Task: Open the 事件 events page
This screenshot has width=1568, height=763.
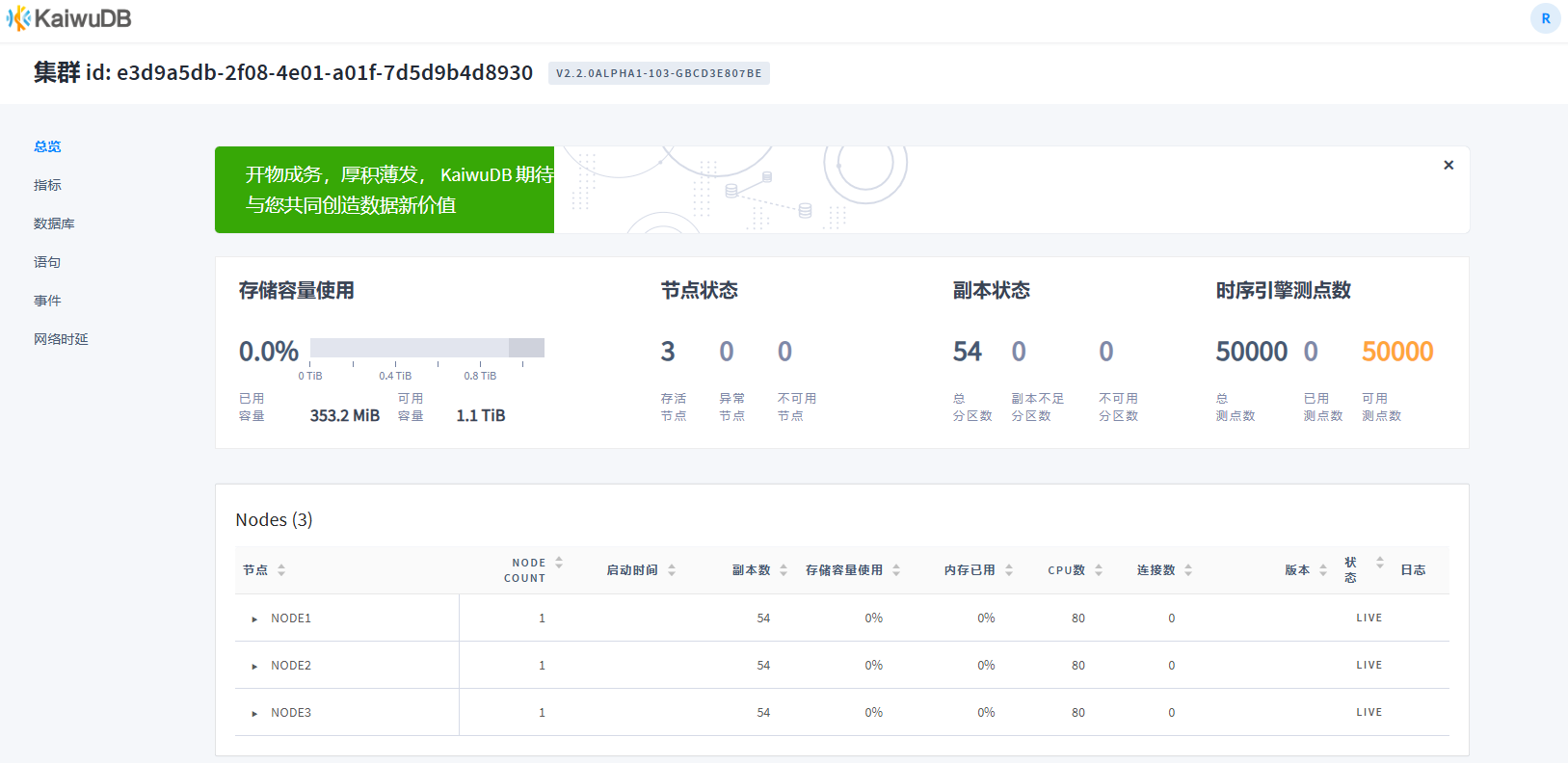Action: [47, 301]
